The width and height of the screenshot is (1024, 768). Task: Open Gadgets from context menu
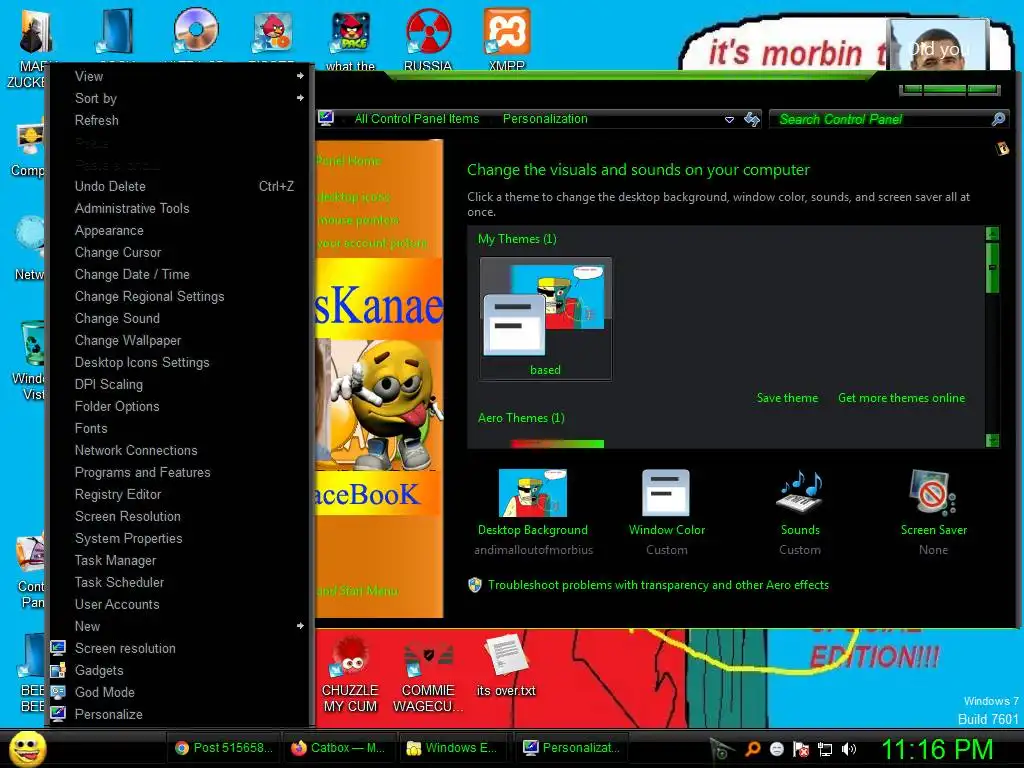point(180,670)
